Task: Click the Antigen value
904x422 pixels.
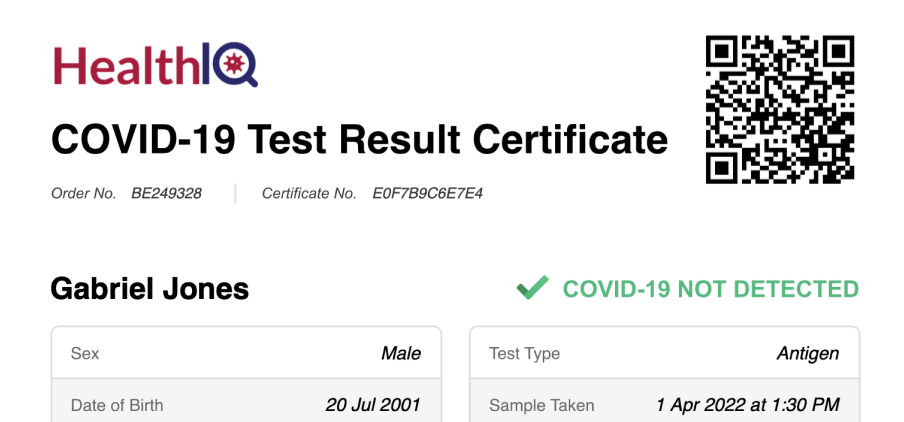Action: click(x=808, y=353)
